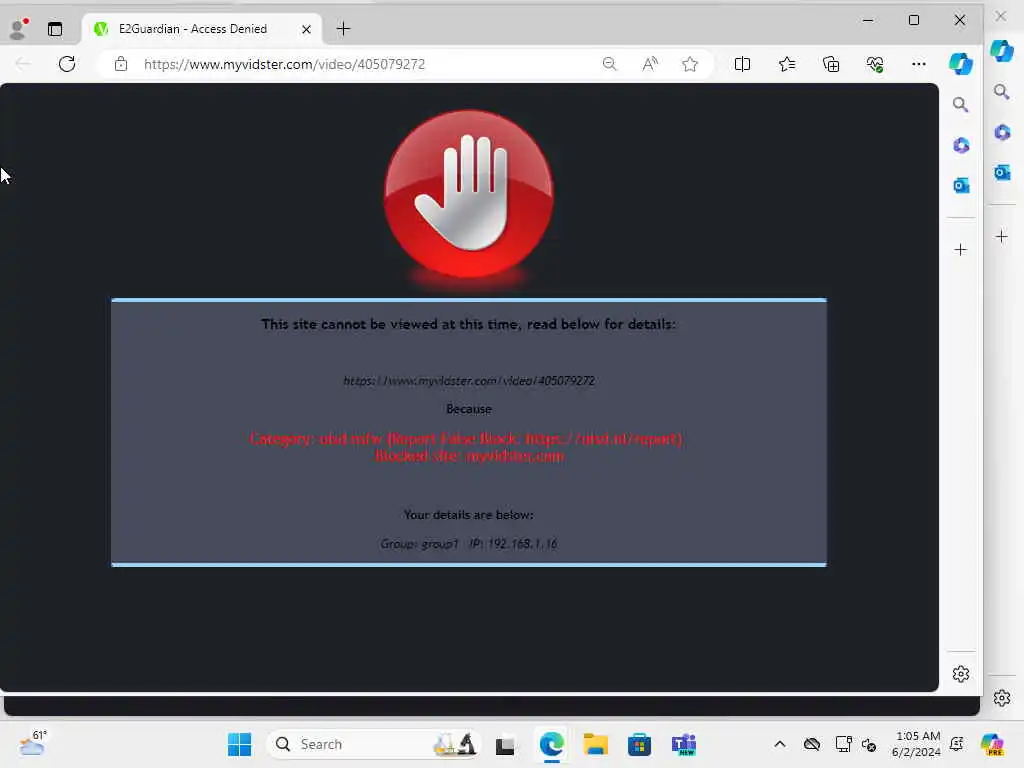Show hidden system tray icons
Viewport: 1024px width, 768px height.
tap(780, 744)
